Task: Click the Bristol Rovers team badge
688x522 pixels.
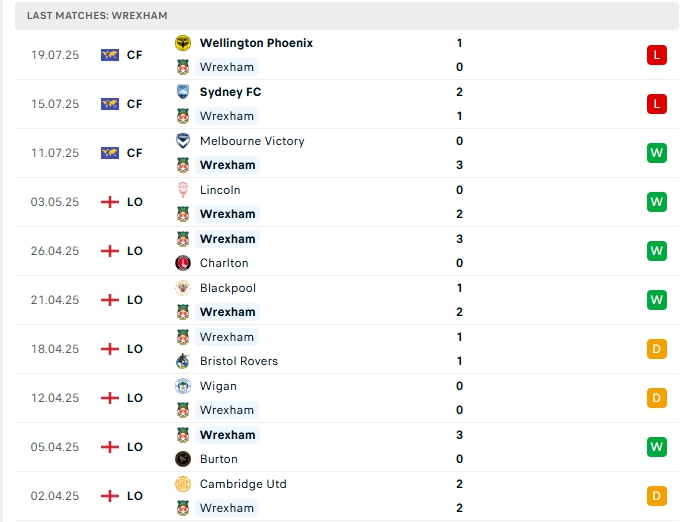Action: click(183, 361)
